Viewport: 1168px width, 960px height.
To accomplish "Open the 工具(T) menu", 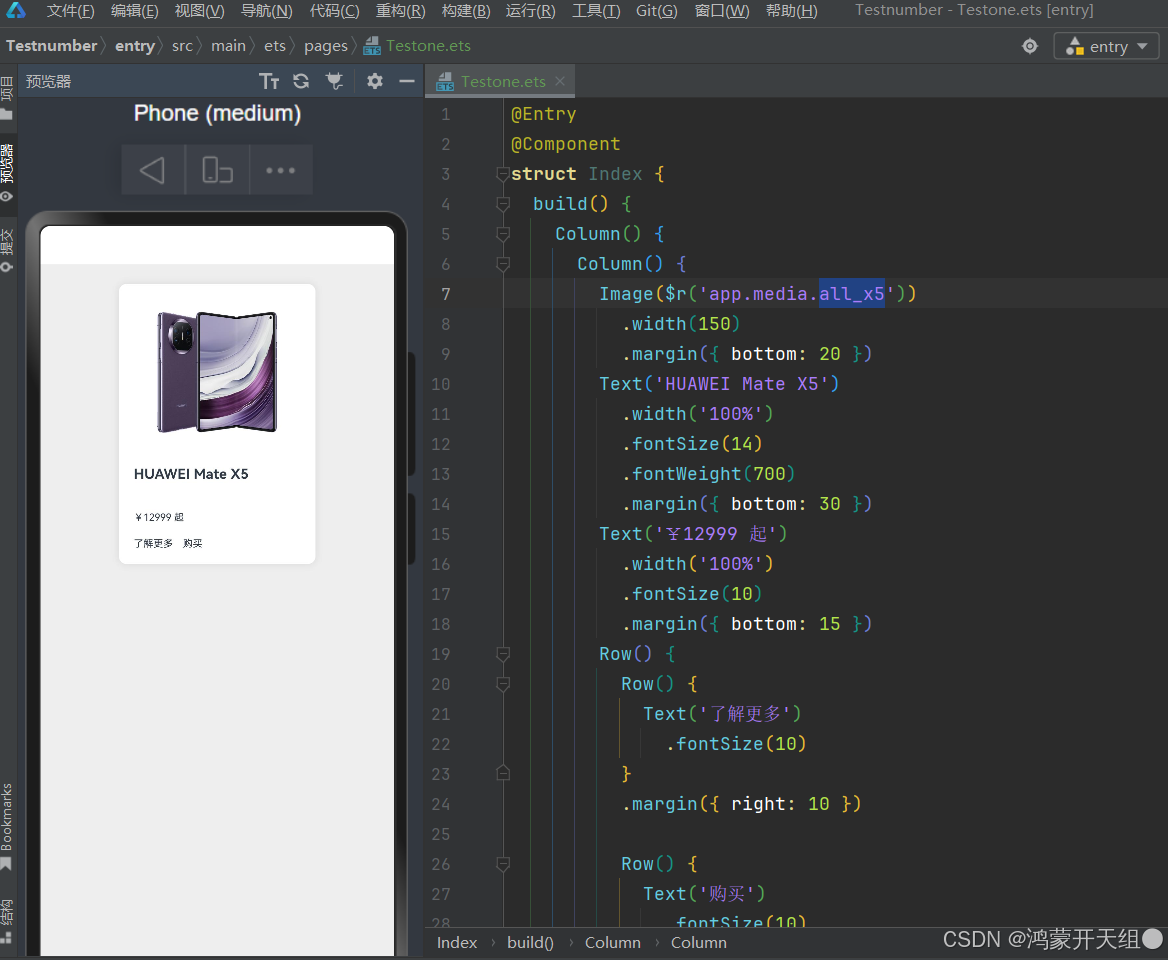I will tap(595, 11).
